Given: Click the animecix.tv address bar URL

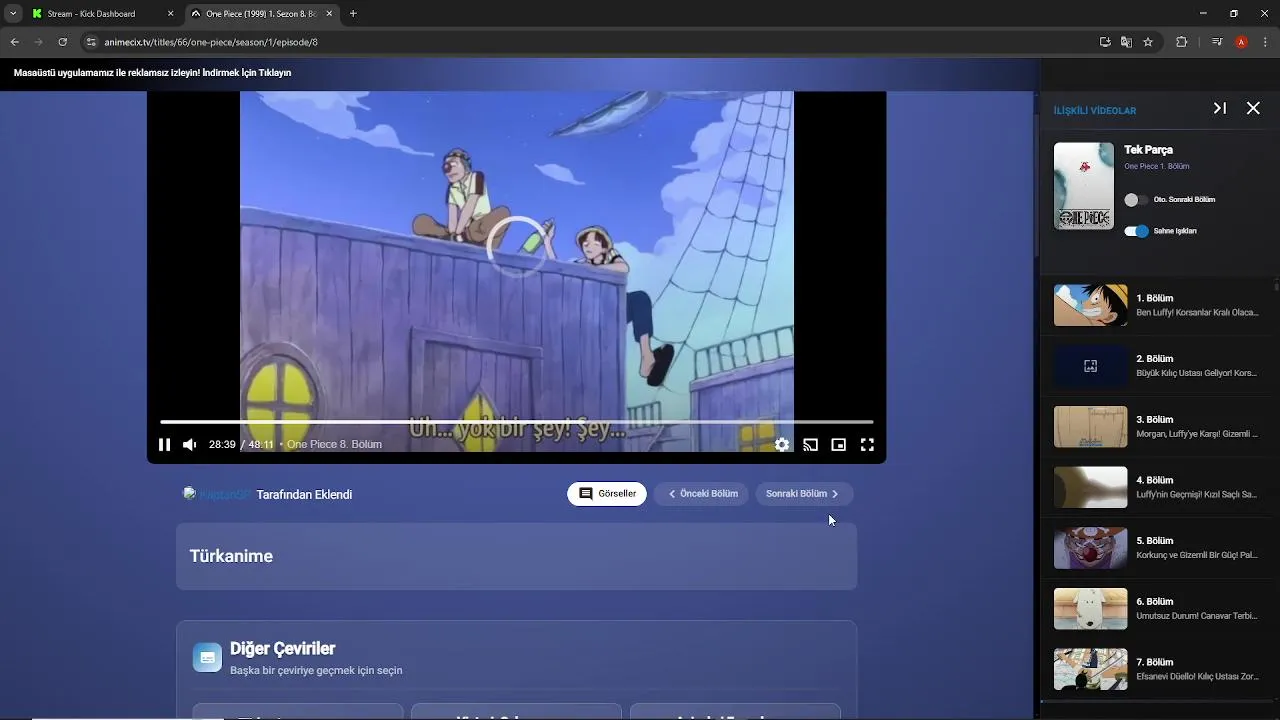Looking at the screenshot, I should [211, 42].
